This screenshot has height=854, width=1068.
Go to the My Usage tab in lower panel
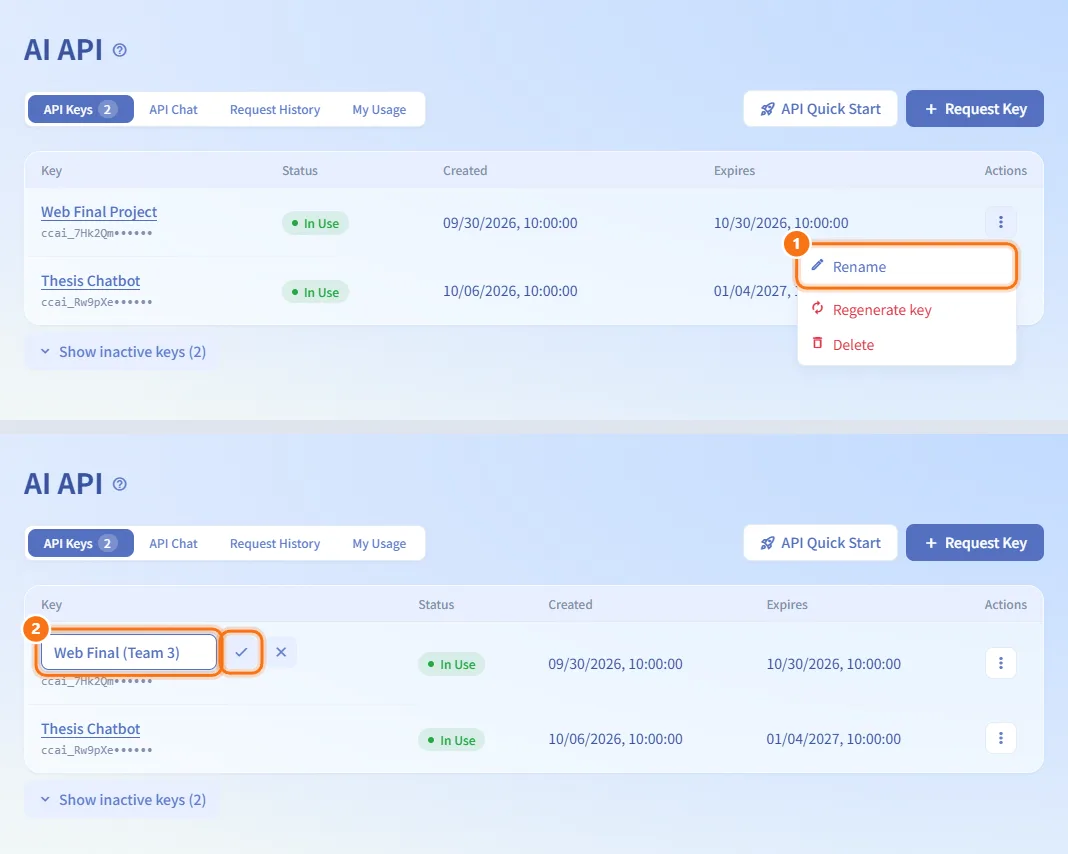click(x=379, y=543)
